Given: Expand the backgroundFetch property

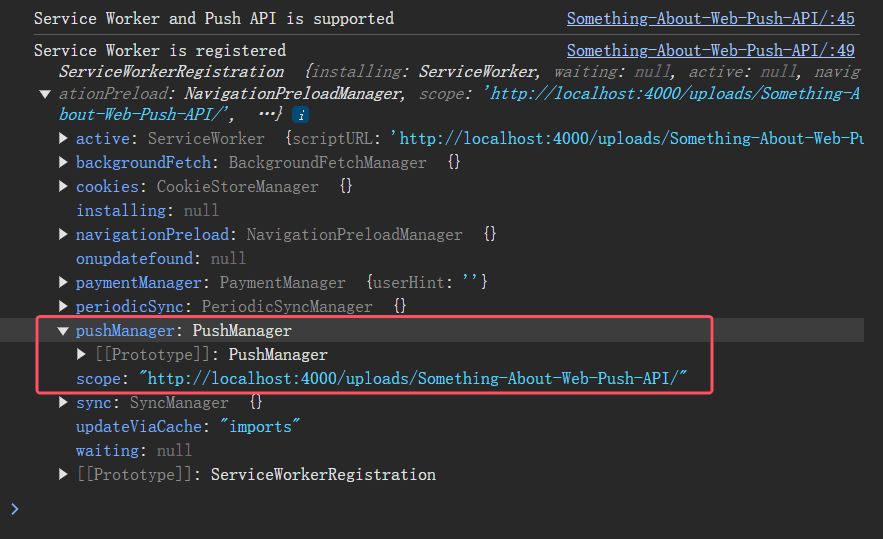Looking at the screenshot, I should 63,162.
